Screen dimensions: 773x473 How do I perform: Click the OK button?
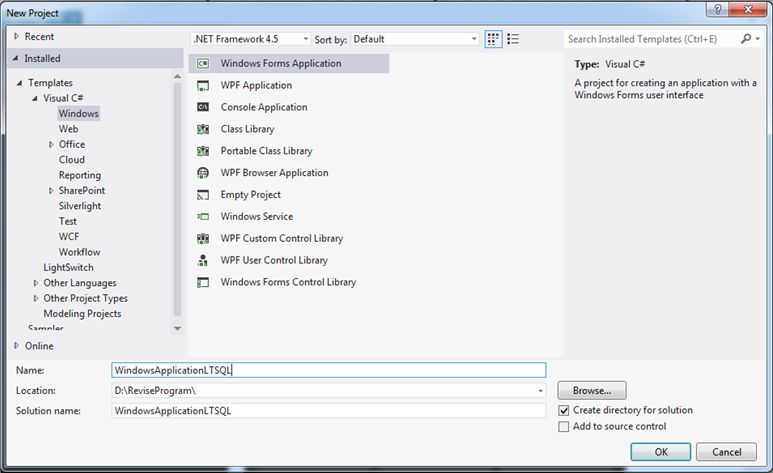661,452
